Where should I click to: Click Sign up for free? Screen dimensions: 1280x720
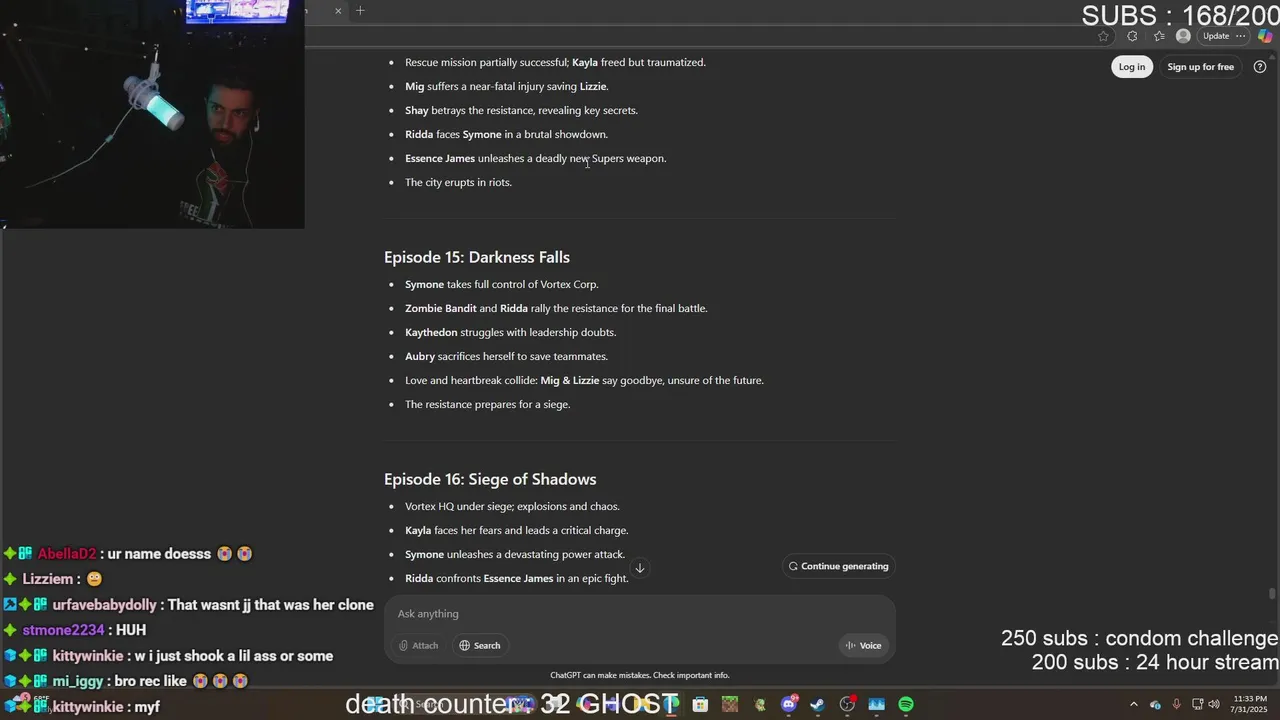coord(1200,67)
